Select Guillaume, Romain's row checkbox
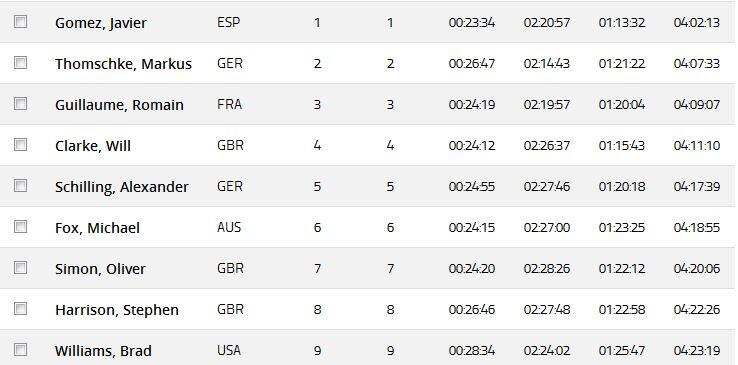The width and height of the screenshot is (738, 365). 20,103
